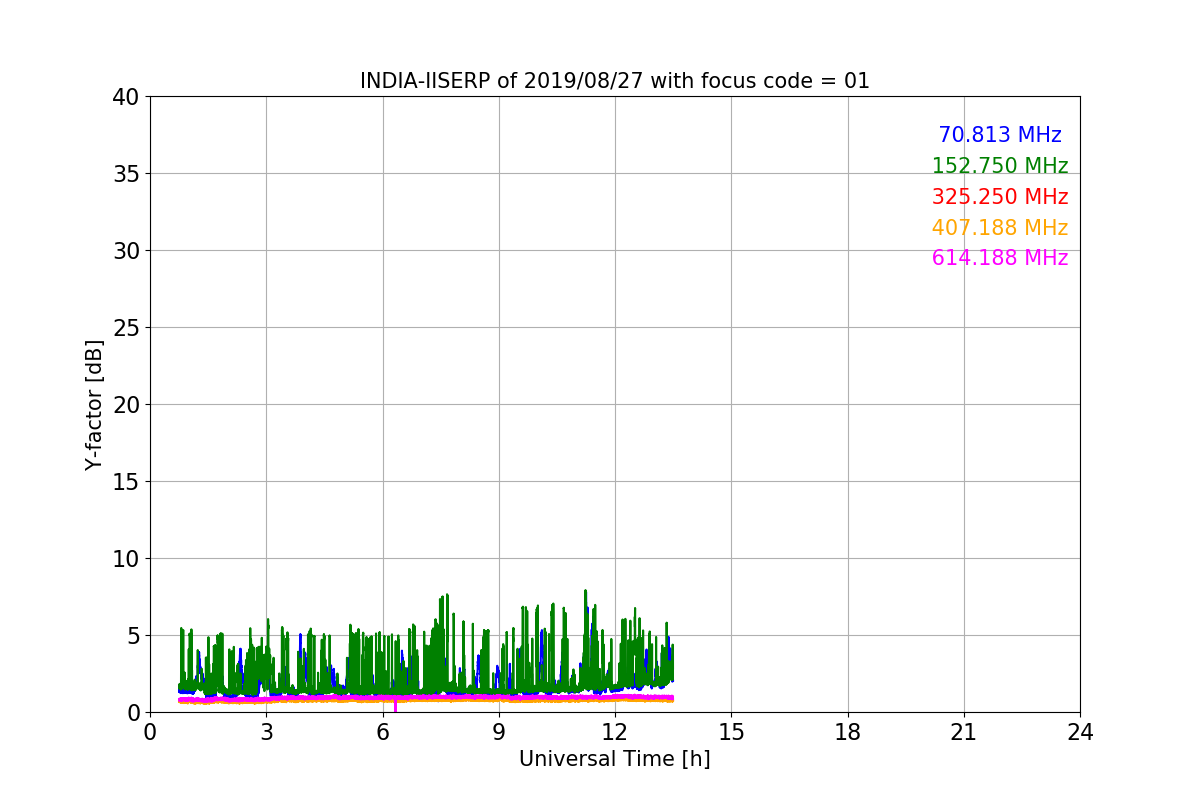The image size is (1200, 800).
Task: Click y-axis tick value 20
Action: (x=126, y=405)
